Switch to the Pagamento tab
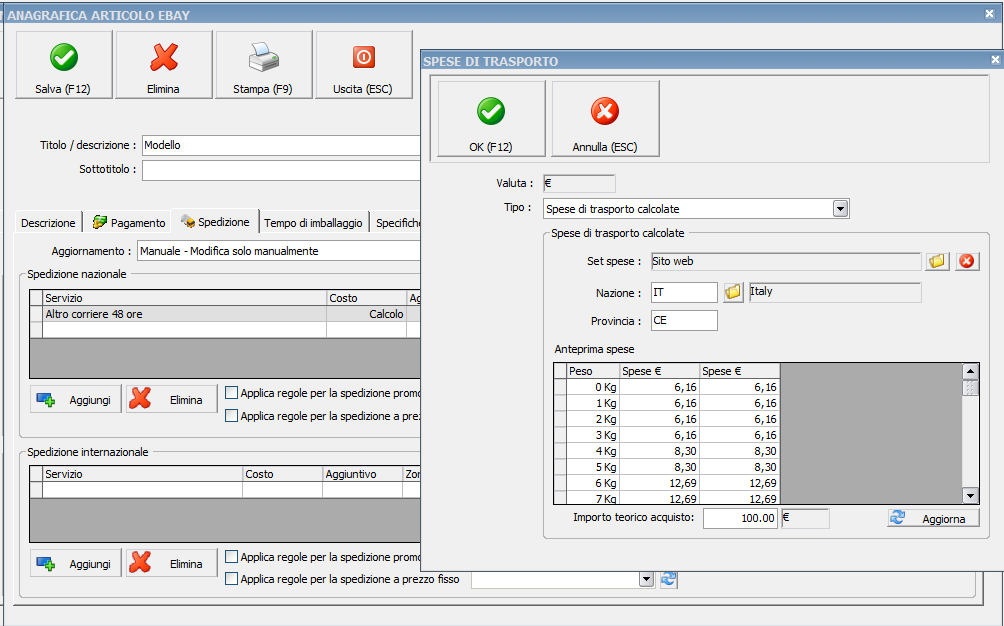The height and width of the screenshot is (626, 1004). pyautogui.click(x=129, y=223)
